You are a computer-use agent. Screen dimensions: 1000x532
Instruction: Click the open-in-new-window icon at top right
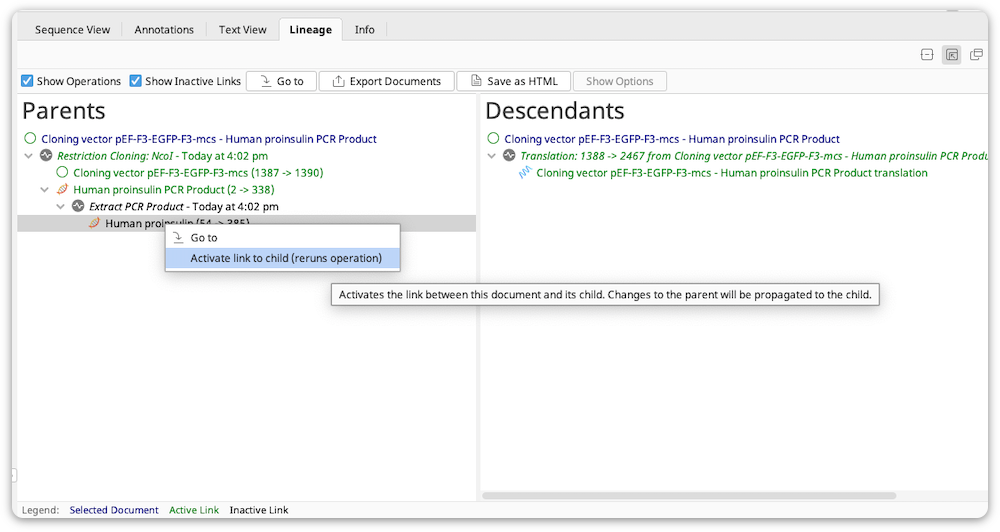tap(976, 55)
